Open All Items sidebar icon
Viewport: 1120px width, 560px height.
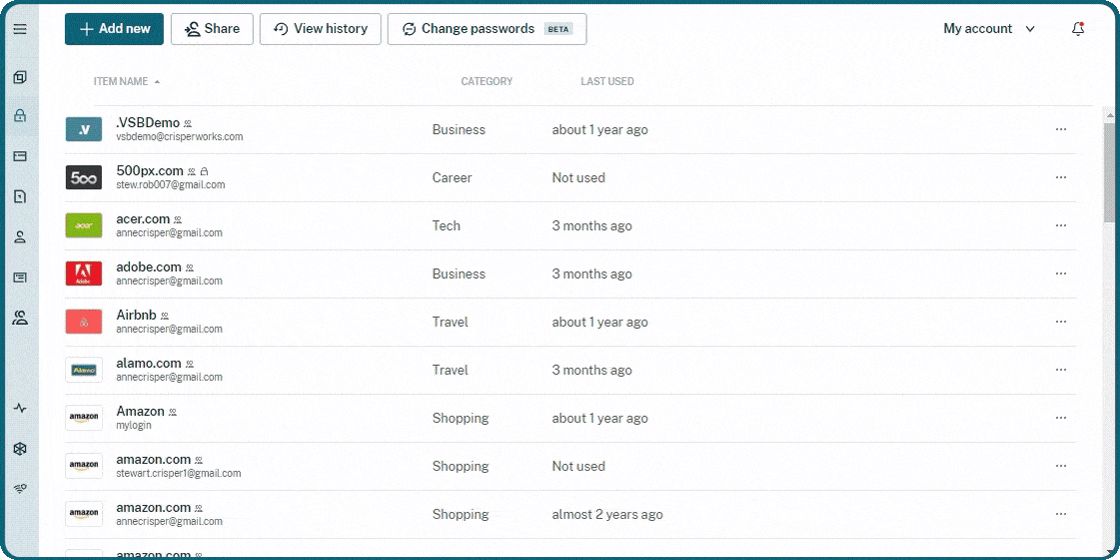coord(20,77)
